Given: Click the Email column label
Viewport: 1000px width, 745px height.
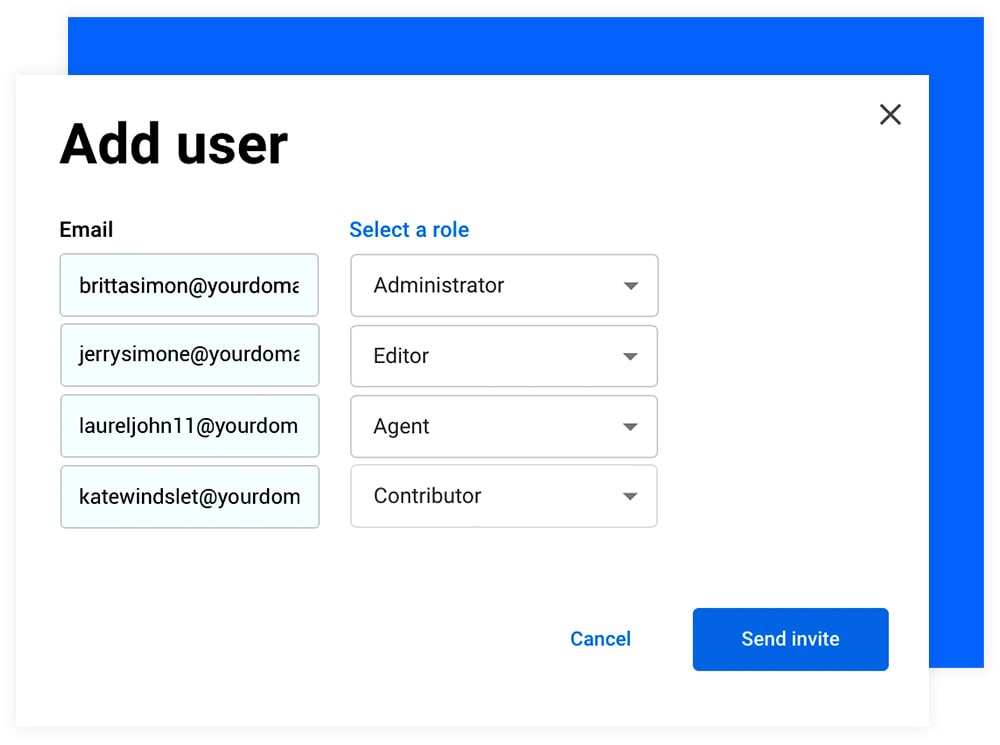Looking at the screenshot, I should pos(86,230).
